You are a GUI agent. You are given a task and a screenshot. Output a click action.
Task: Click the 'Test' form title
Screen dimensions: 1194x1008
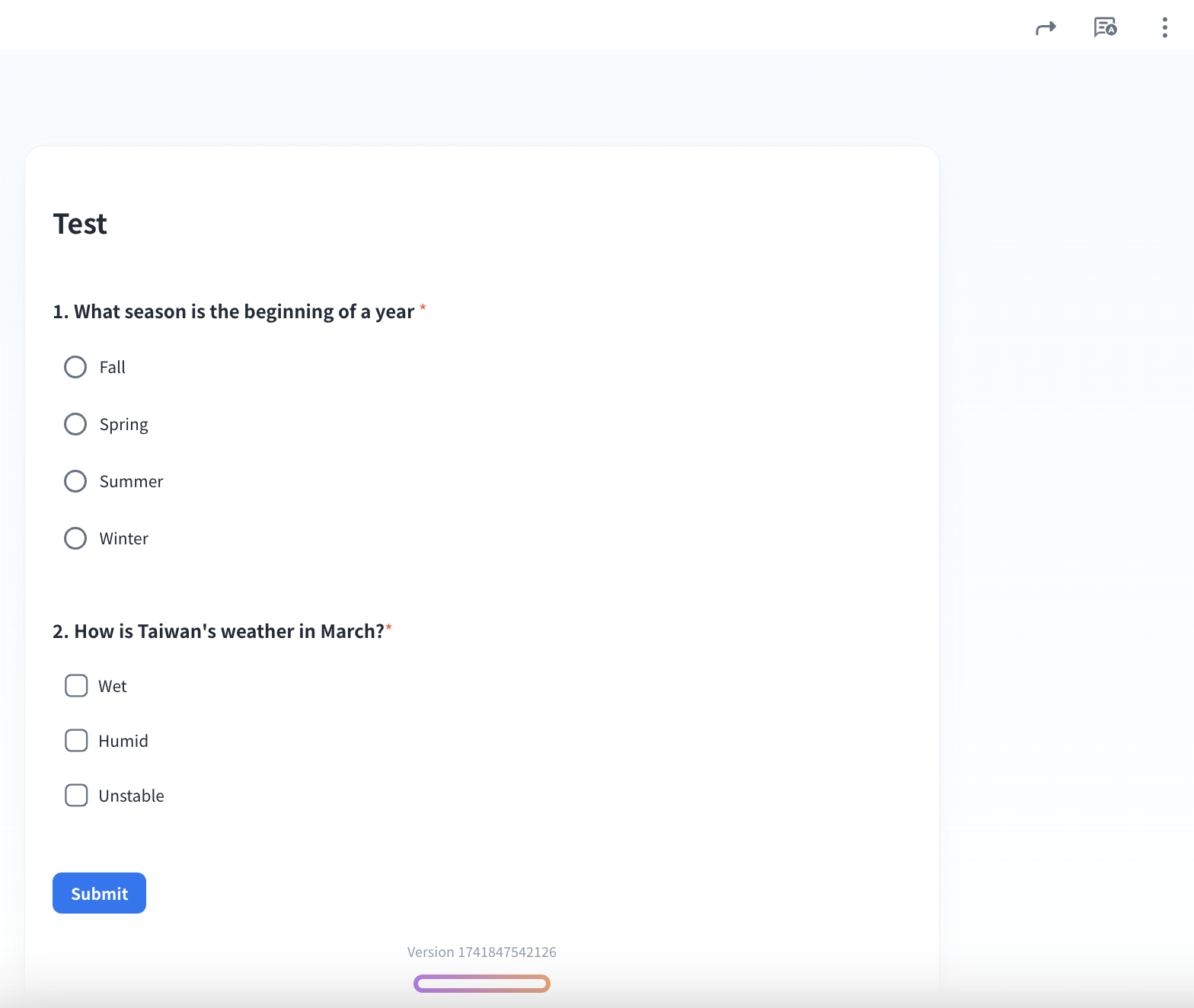(x=80, y=225)
